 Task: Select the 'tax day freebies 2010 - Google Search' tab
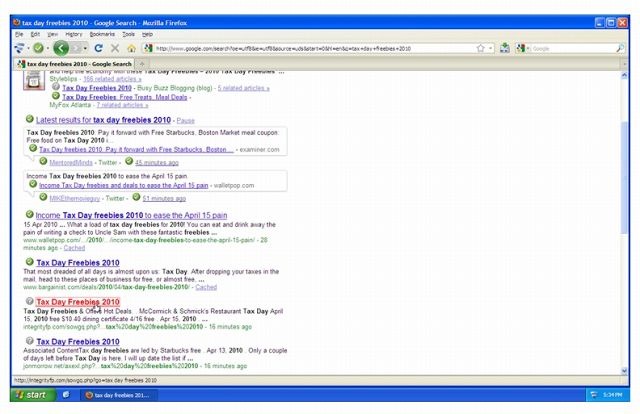pyautogui.click(x=75, y=64)
